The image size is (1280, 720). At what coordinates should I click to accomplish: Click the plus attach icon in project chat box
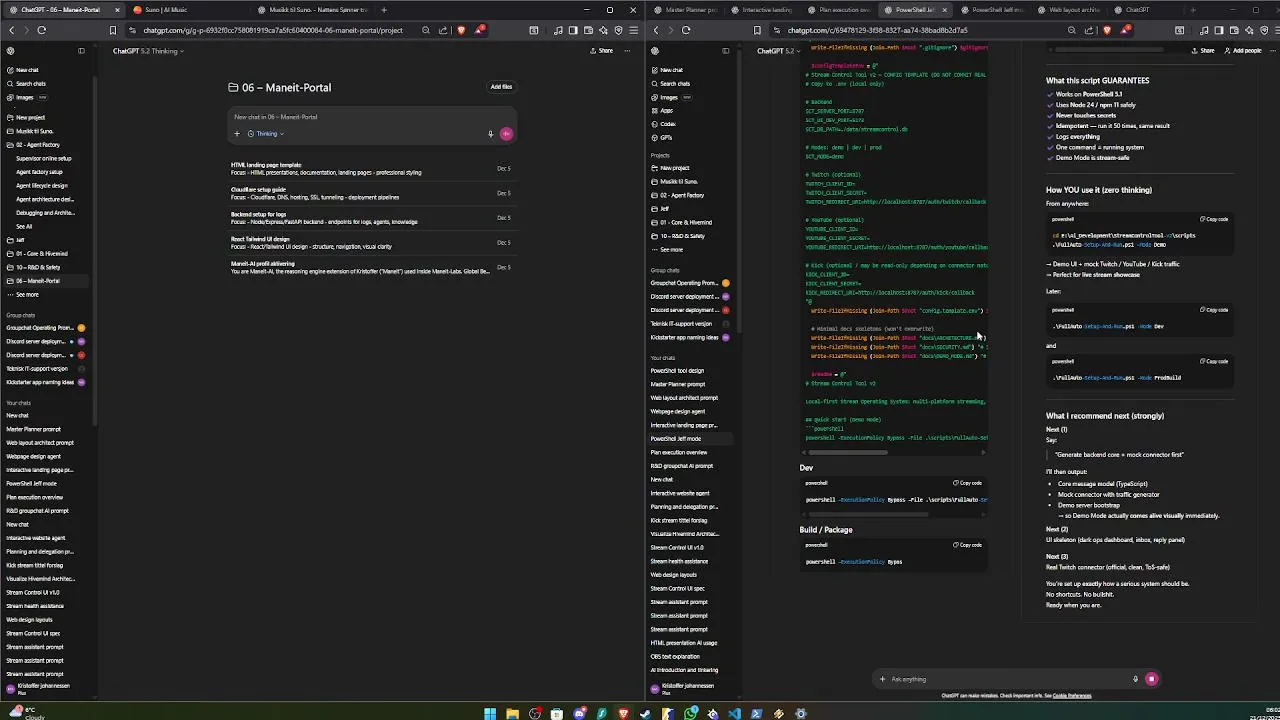tap(237, 133)
